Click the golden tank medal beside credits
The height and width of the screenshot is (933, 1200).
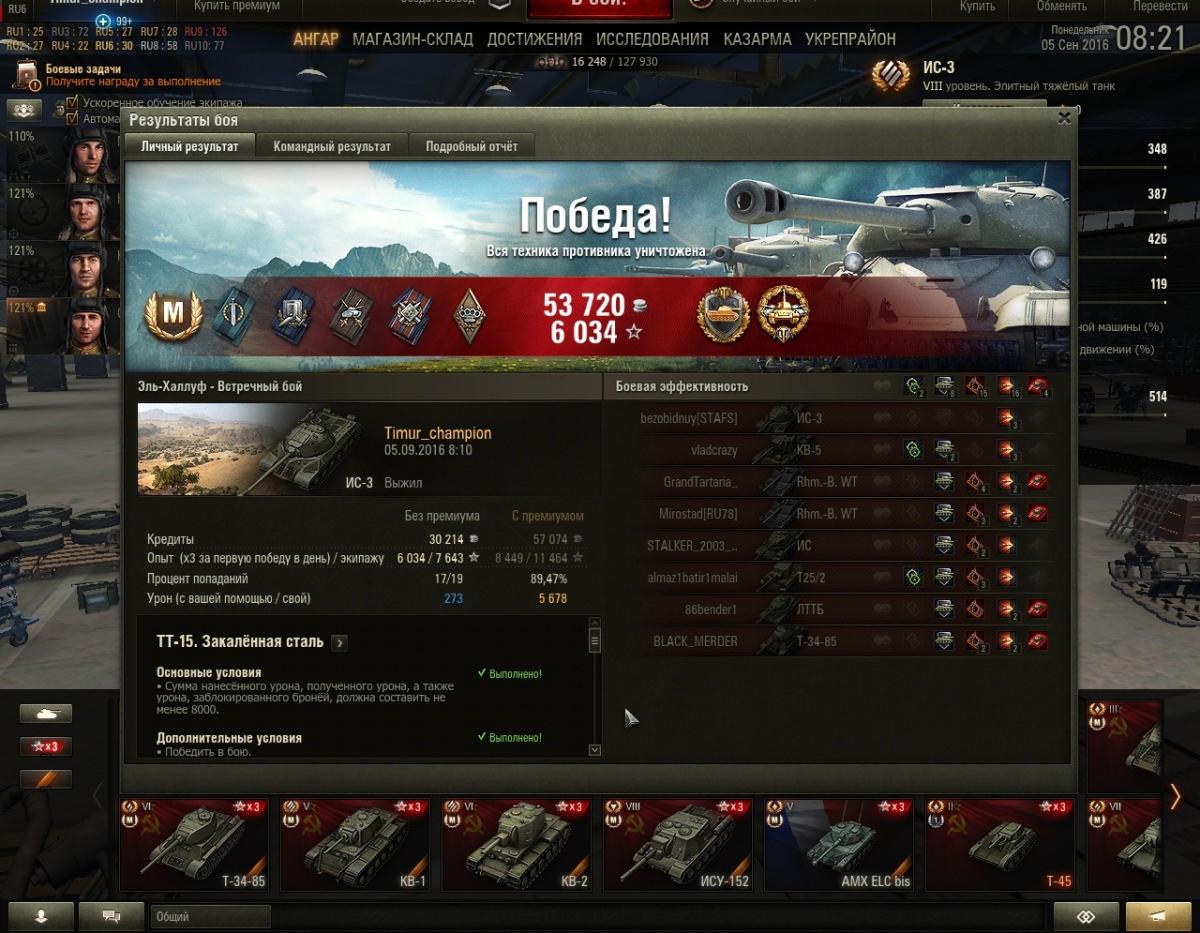722,313
